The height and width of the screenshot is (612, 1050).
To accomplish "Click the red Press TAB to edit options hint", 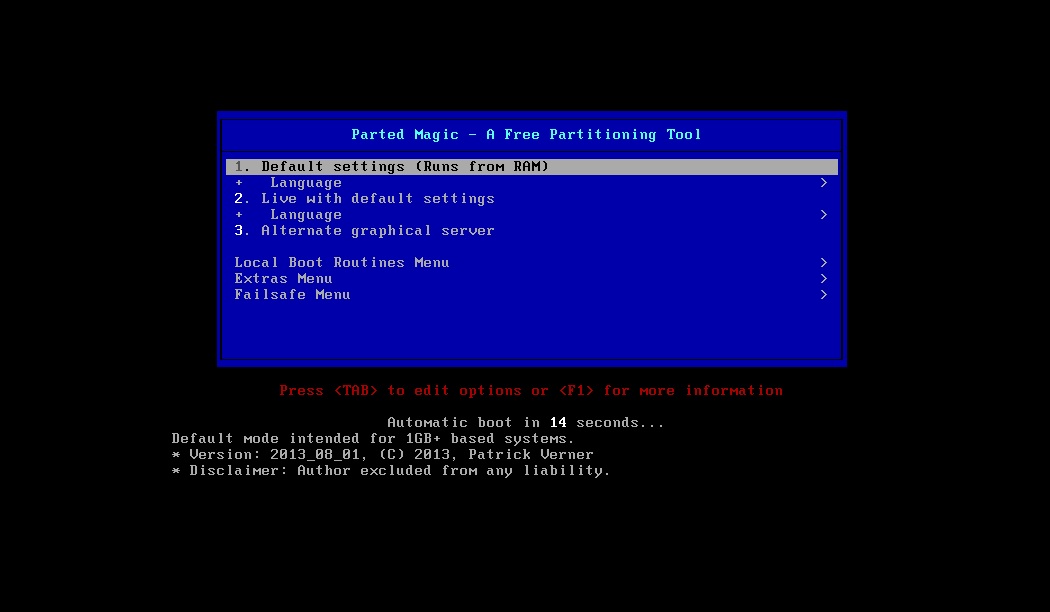I will pos(531,391).
